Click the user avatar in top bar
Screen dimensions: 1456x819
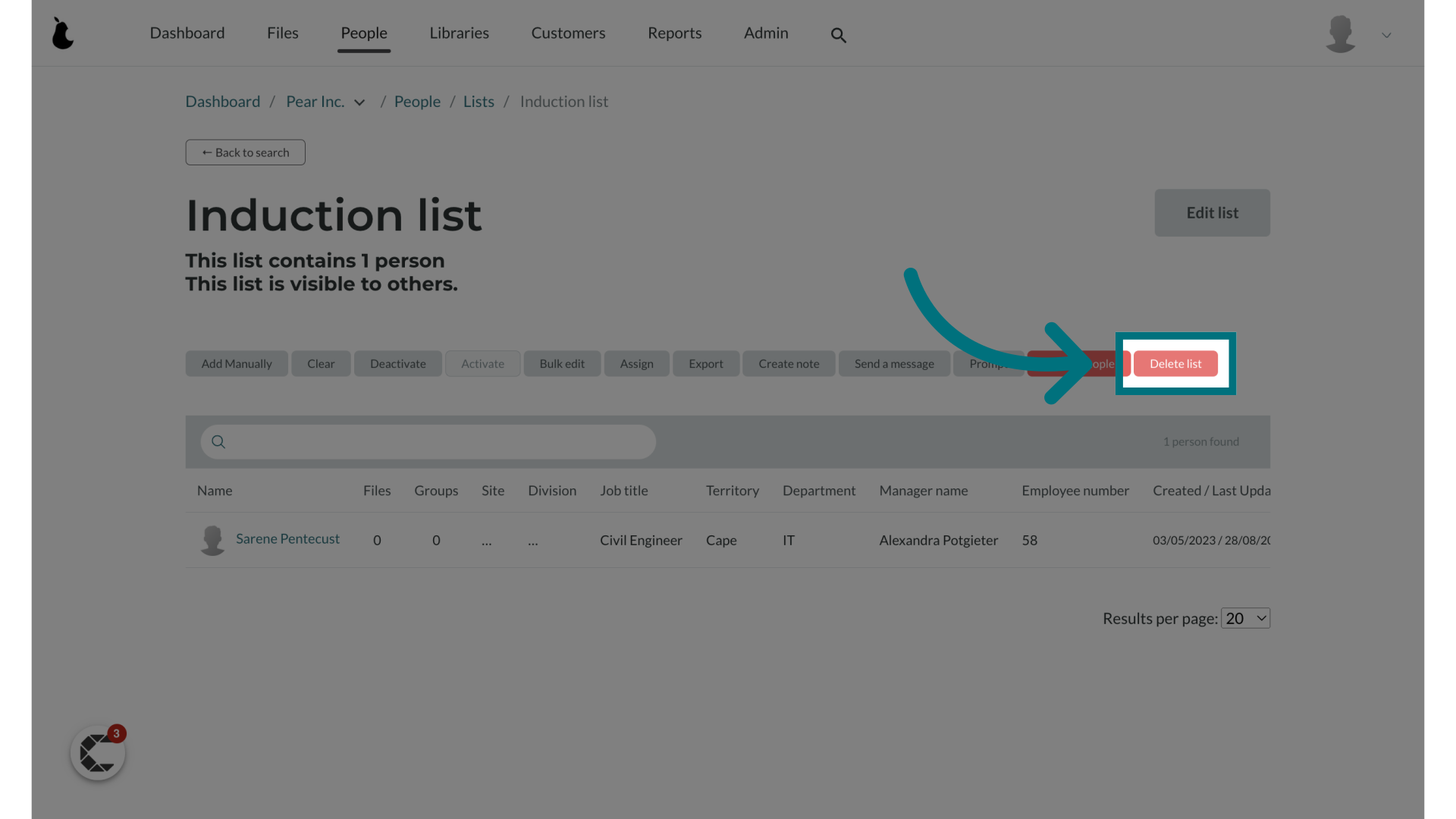(x=1340, y=34)
